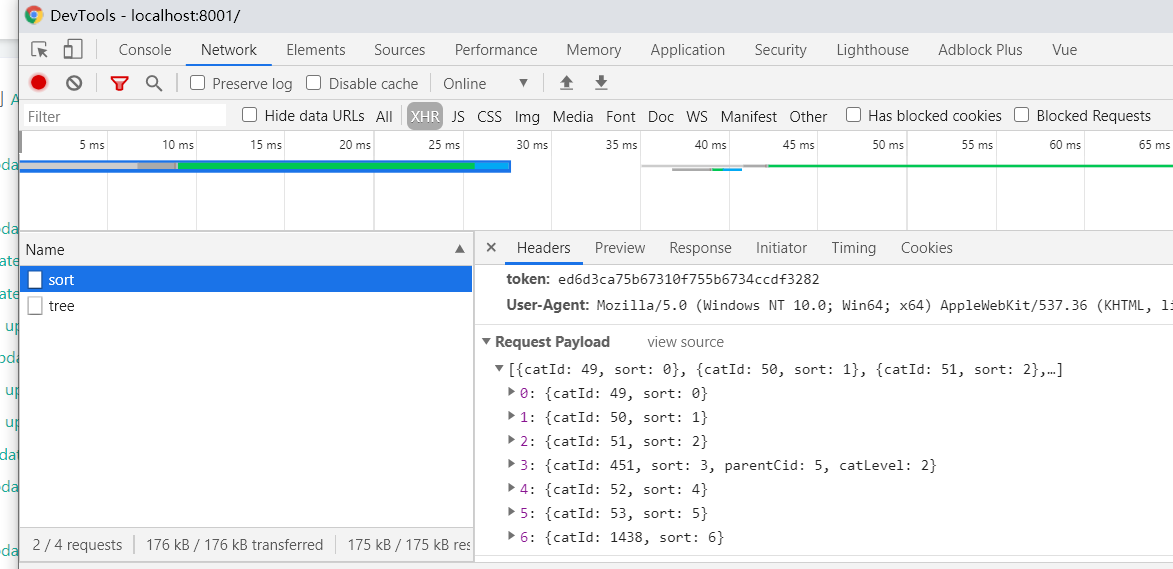
Task: Click view source link for payload
Action: 685,342
